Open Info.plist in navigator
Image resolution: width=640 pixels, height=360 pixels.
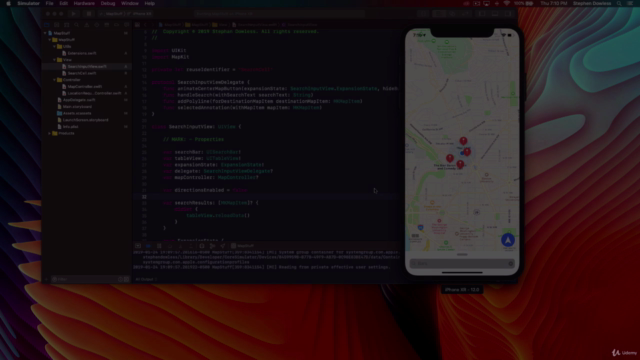70,127
